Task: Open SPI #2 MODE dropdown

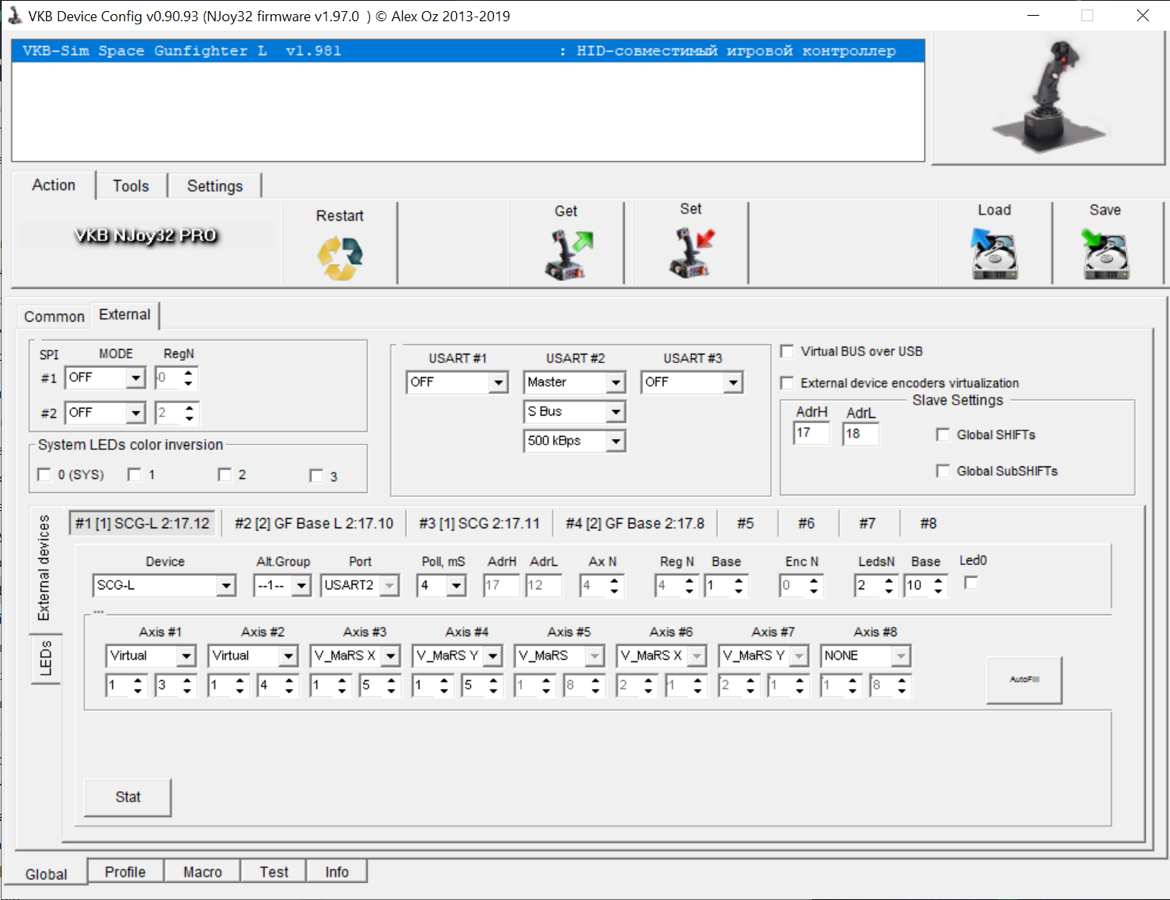Action: click(x=134, y=413)
